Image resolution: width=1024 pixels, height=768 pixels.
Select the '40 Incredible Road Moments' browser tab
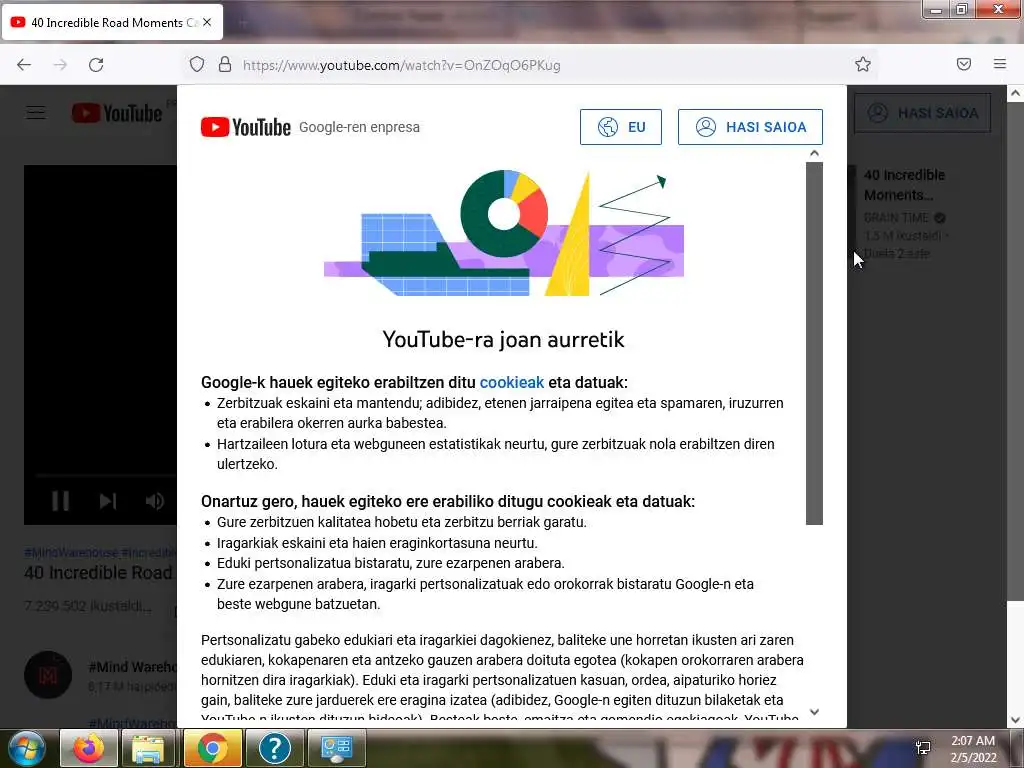[112, 22]
